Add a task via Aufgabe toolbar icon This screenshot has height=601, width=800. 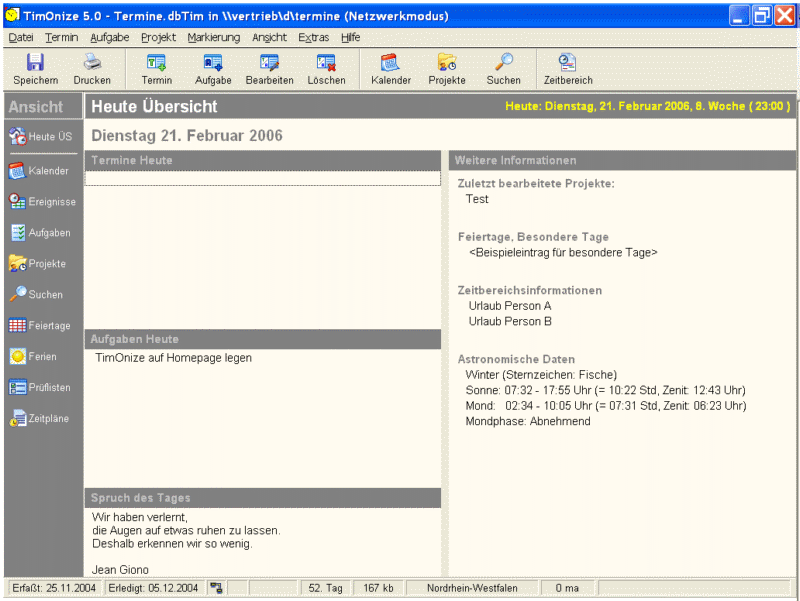[x=213, y=69]
